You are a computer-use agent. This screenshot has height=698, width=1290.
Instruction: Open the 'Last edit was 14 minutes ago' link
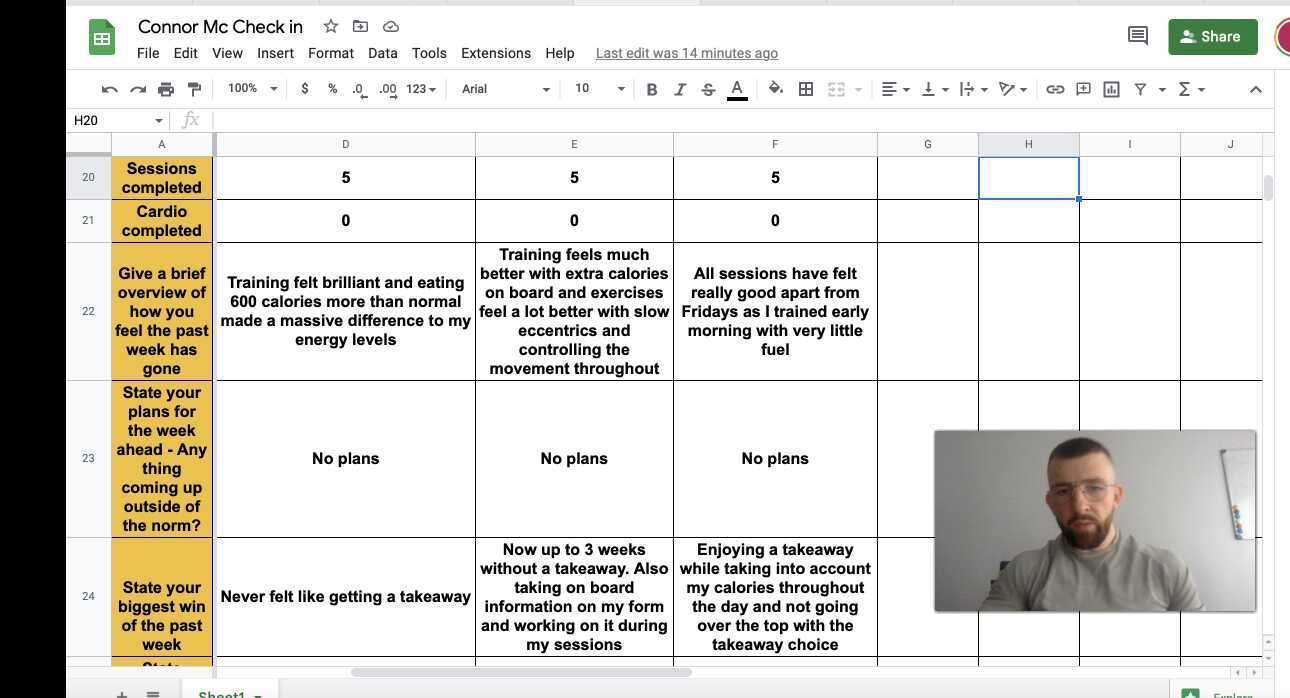point(686,53)
